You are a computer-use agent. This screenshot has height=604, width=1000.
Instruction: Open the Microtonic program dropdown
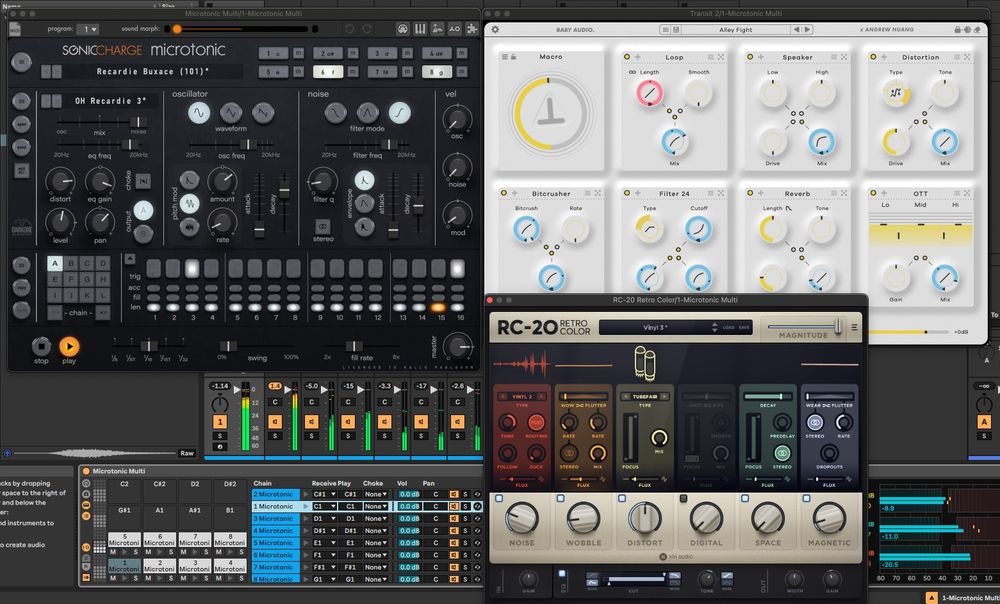[88, 29]
